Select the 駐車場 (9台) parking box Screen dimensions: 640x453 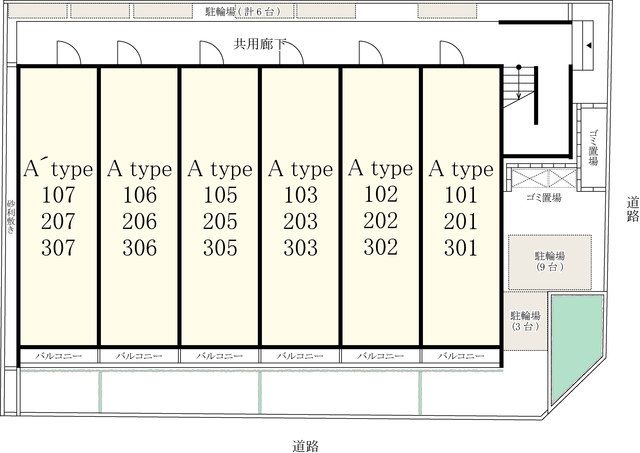(543, 262)
